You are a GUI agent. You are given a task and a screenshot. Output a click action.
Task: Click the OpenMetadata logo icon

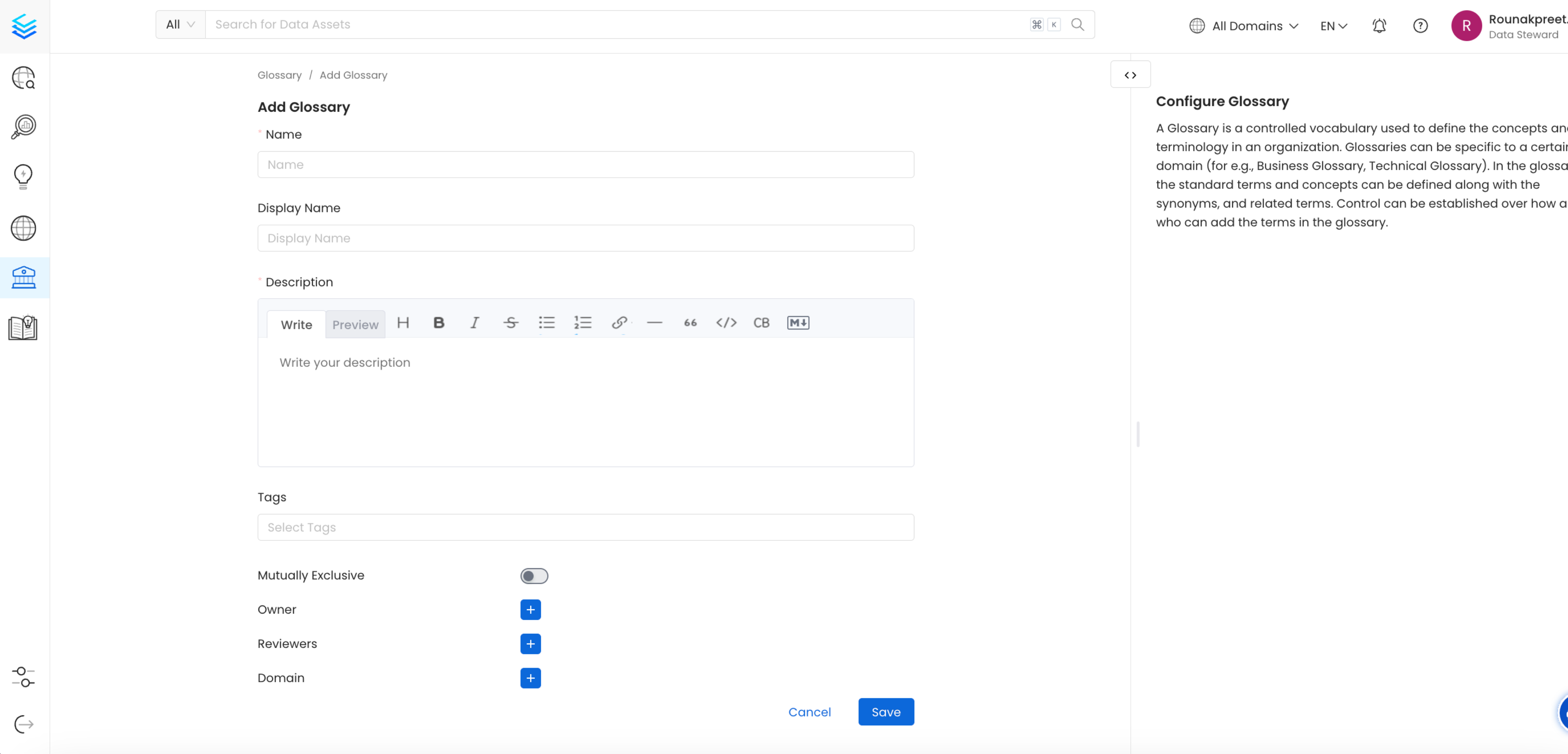pos(24,26)
